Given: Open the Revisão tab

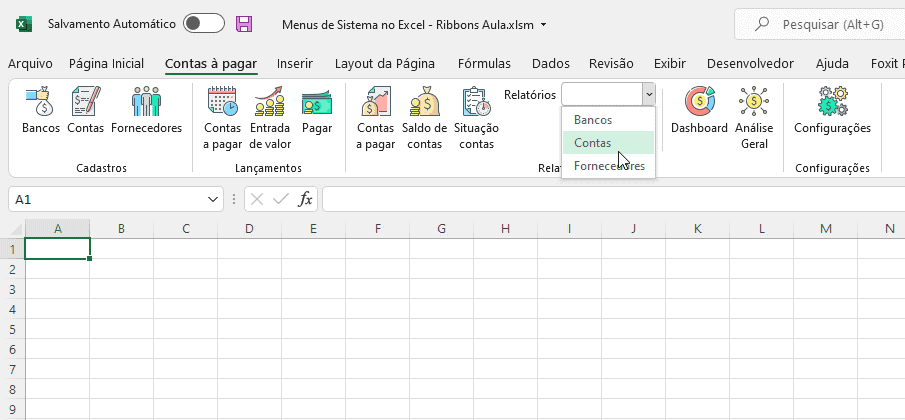Looking at the screenshot, I should tap(611, 64).
